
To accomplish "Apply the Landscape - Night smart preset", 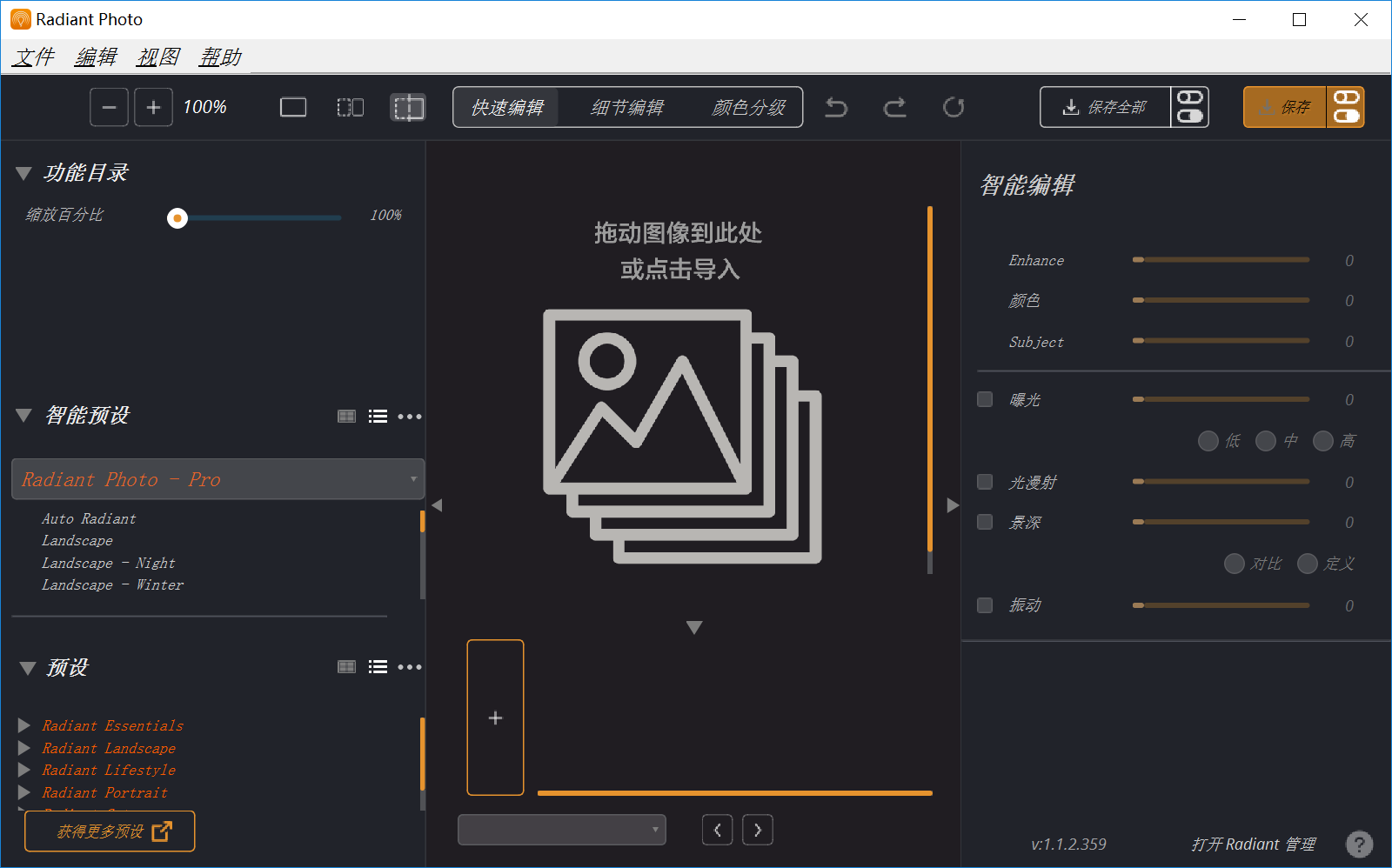I will click(108, 563).
